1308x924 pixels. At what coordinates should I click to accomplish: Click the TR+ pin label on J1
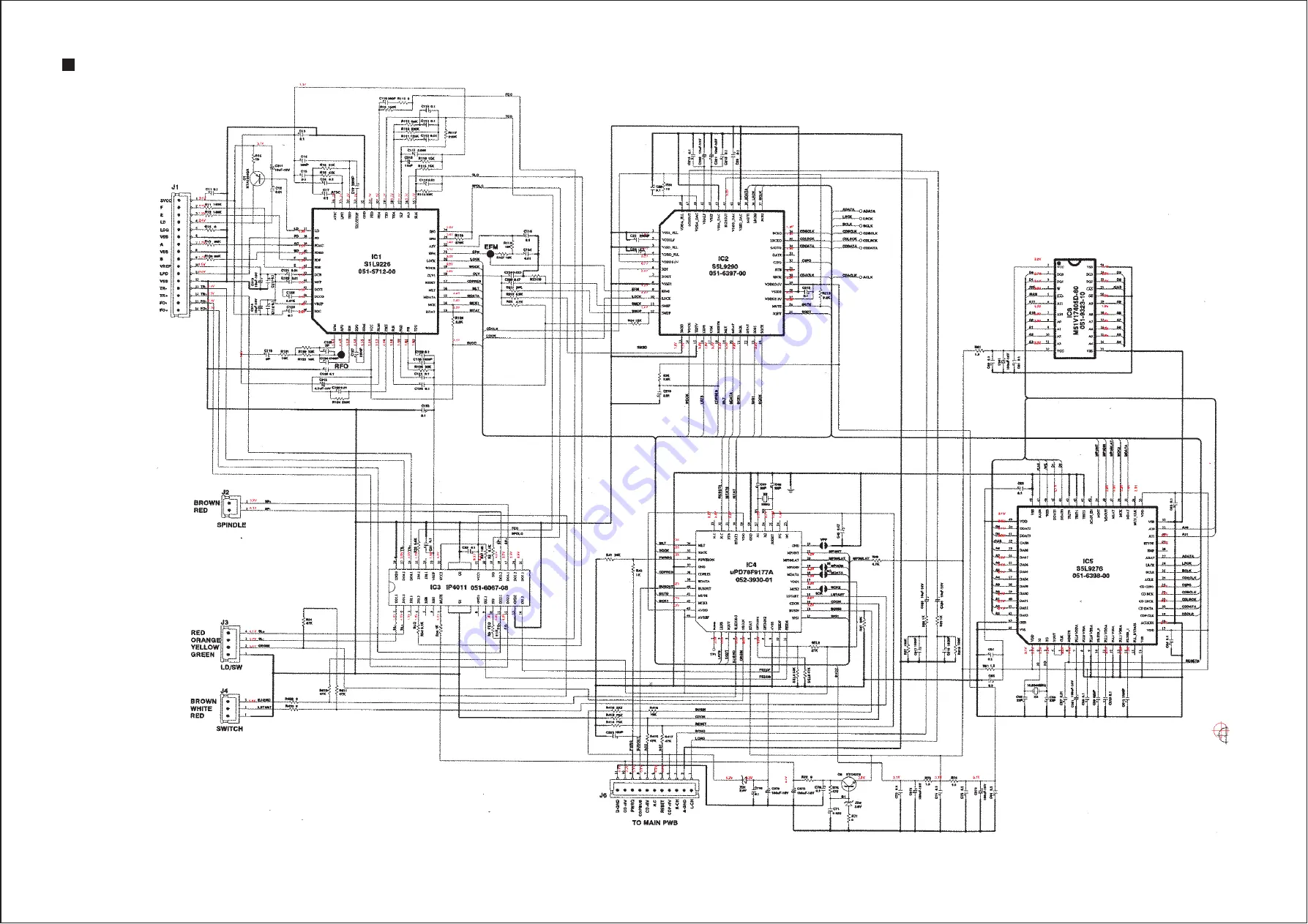tap(164, 296)
